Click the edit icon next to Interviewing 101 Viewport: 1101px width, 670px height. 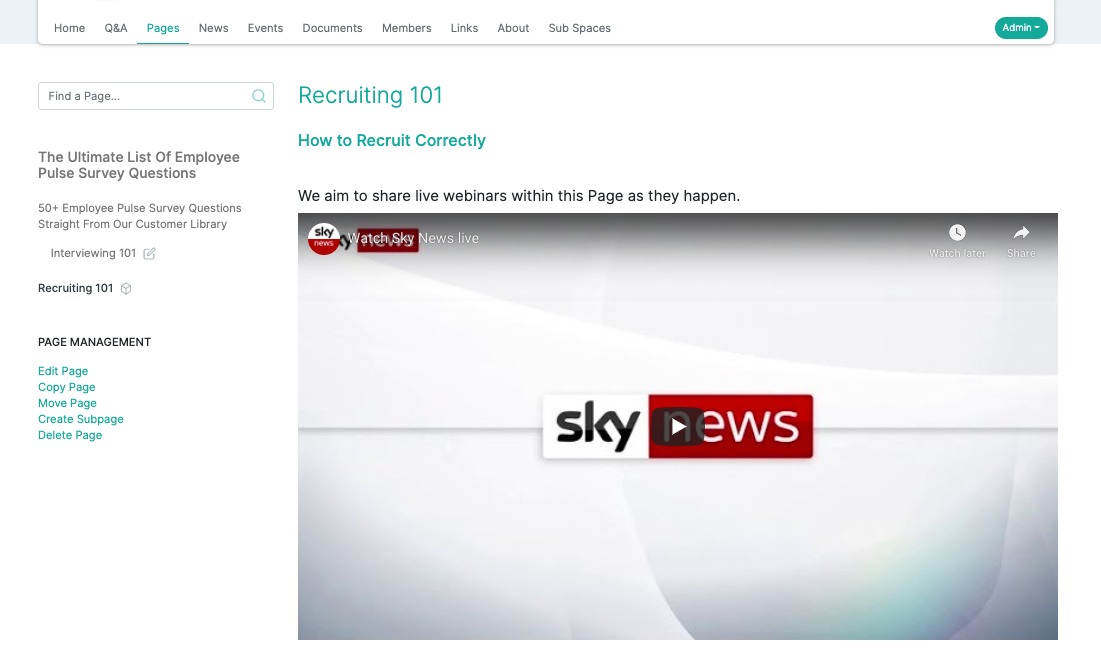(x=149, y=254)
